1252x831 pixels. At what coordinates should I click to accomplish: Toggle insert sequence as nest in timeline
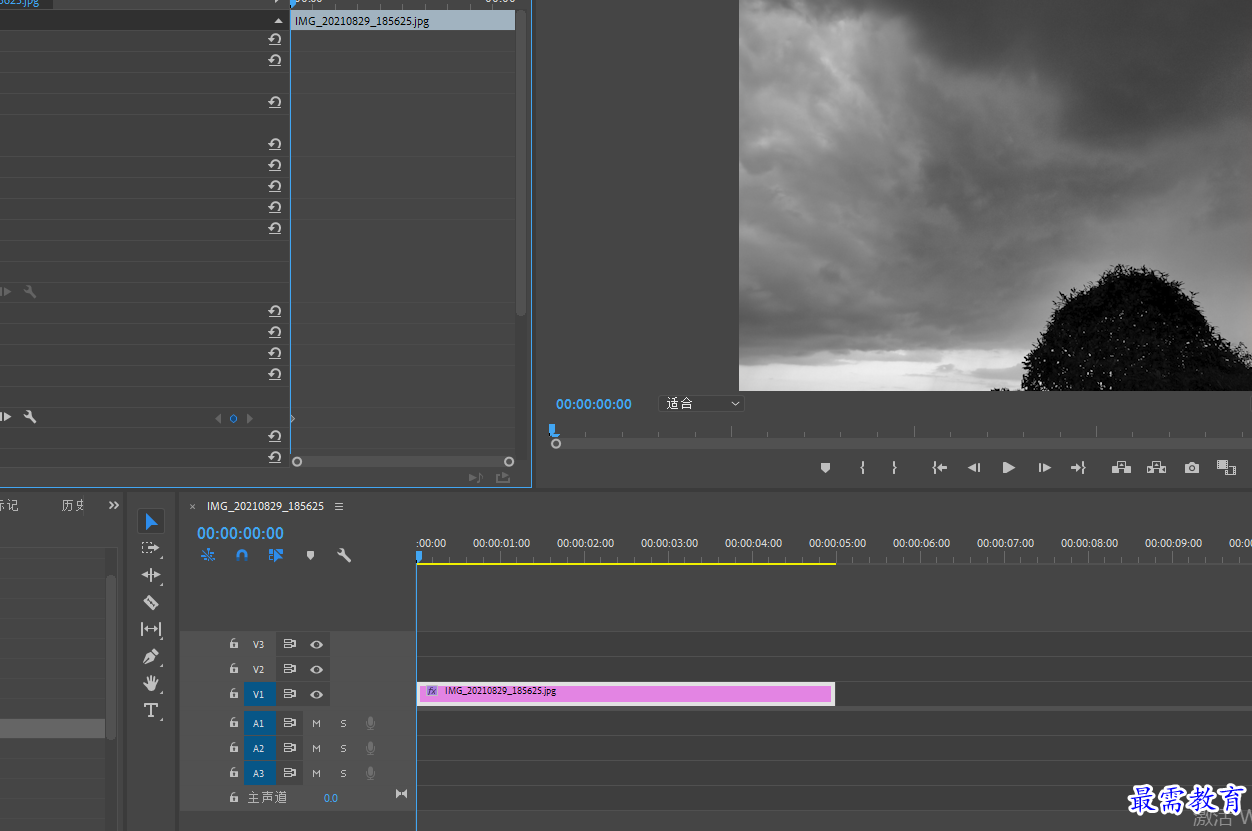click(208, 555)
